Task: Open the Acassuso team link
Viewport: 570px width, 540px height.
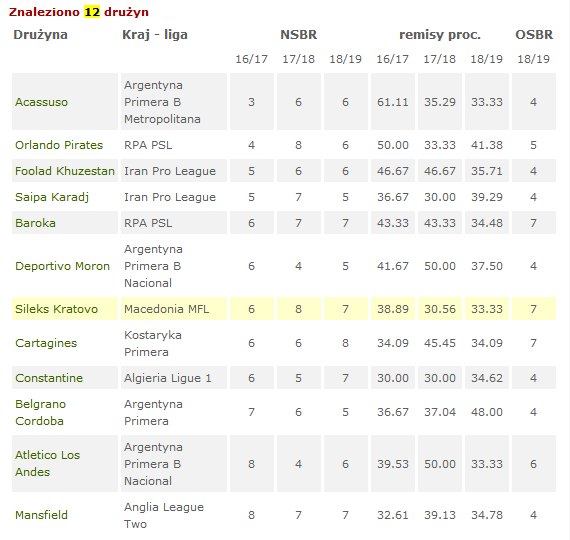Action: pos(41,102)
